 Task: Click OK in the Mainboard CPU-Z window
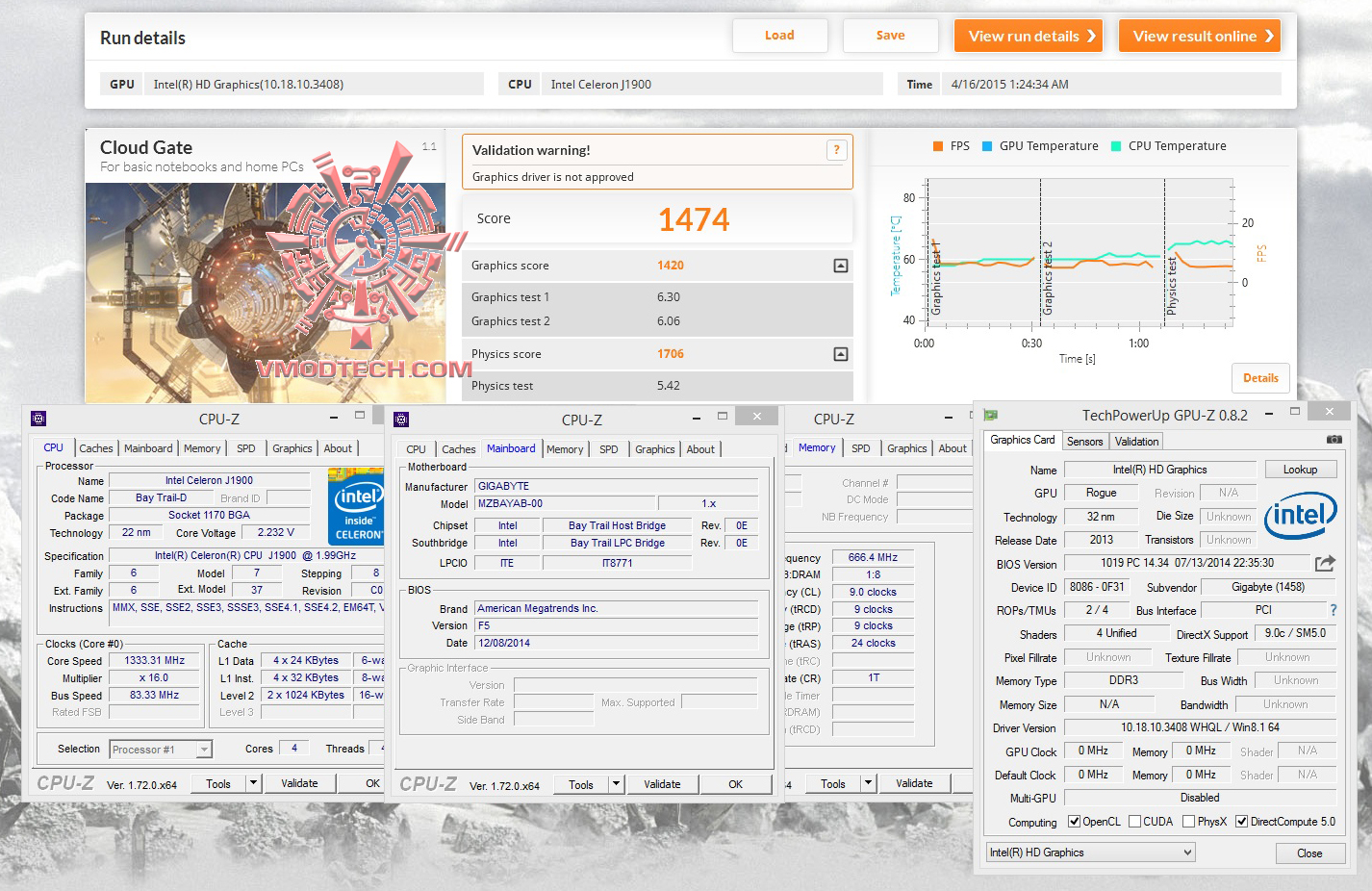click(x=735, y=784)
